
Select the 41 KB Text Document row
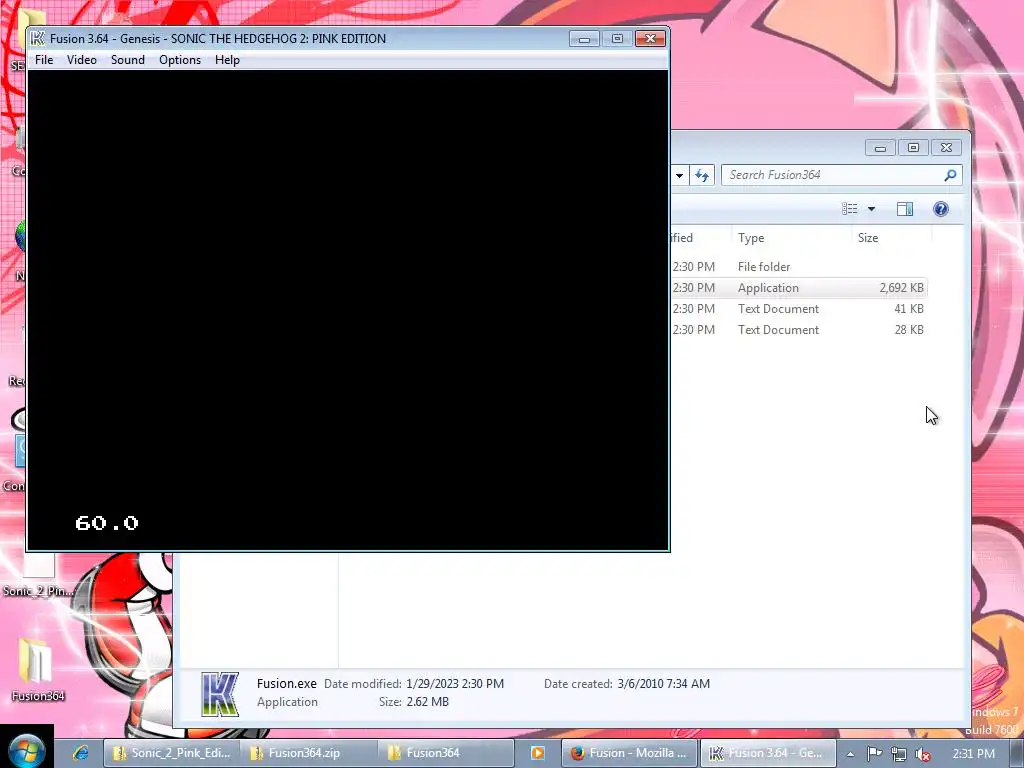(798, 309)
